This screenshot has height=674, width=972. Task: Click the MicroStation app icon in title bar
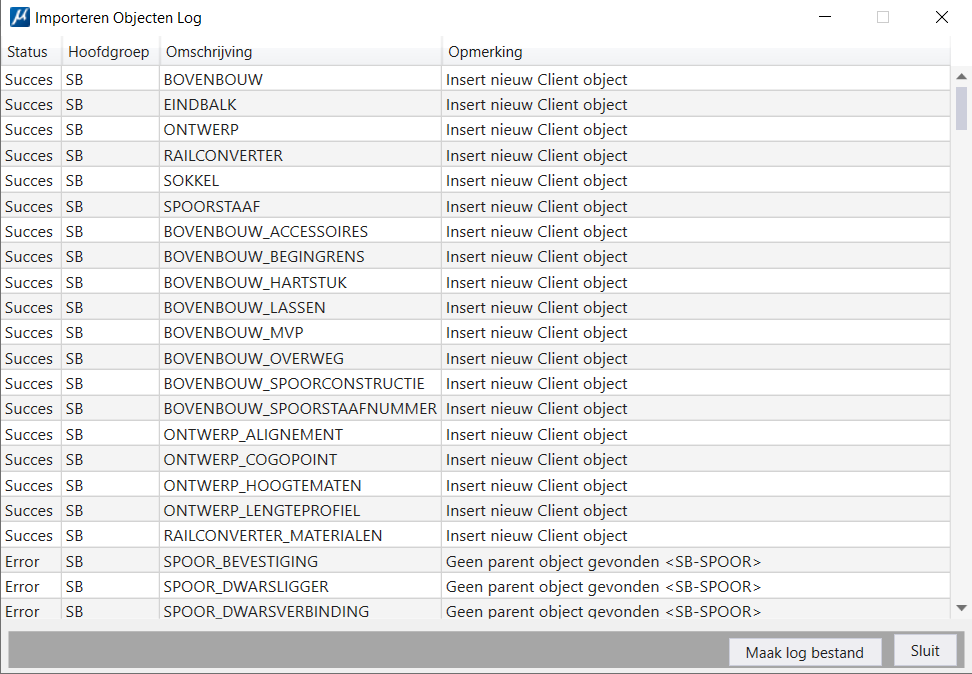[x=20, y=17]
